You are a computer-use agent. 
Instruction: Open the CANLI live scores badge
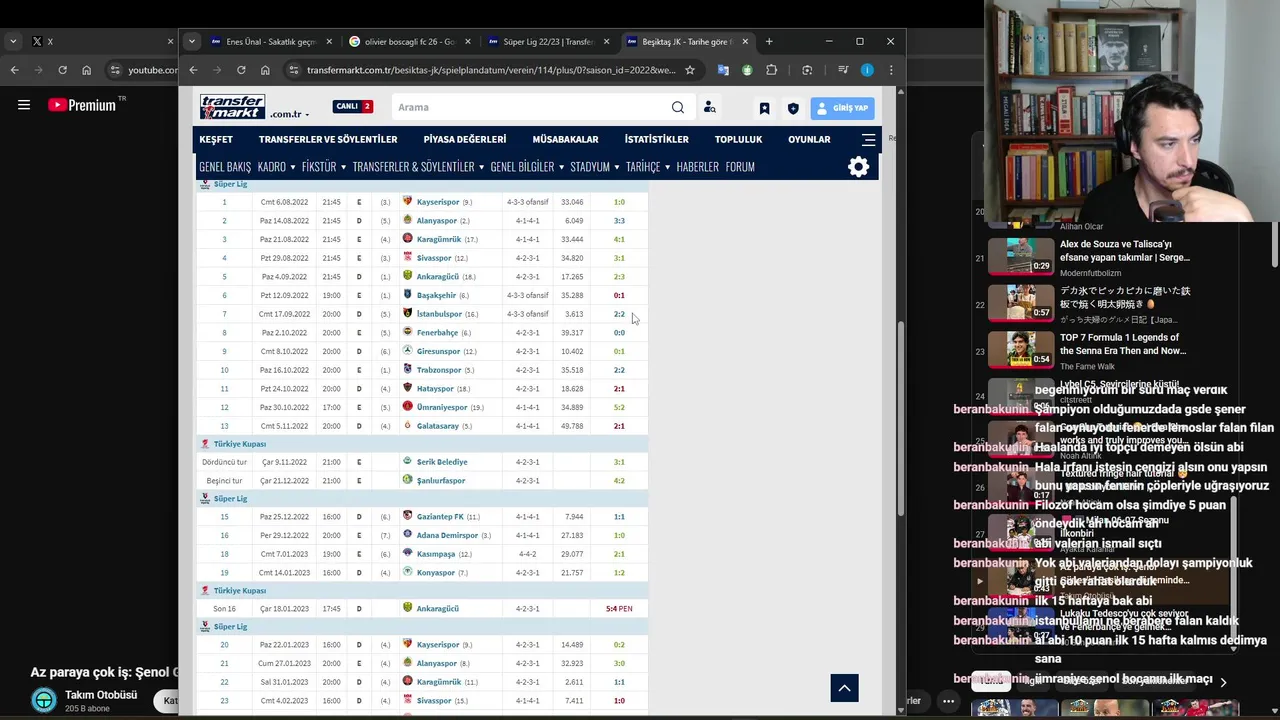click(353, 106)
